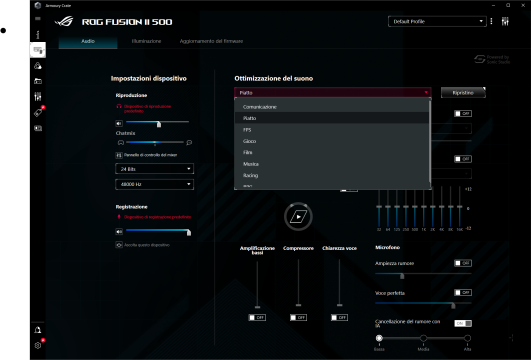Click the mixer control panel icon
Image resolution: width=531 pixels, height=360 pixels.
click(x=119, y=155)
